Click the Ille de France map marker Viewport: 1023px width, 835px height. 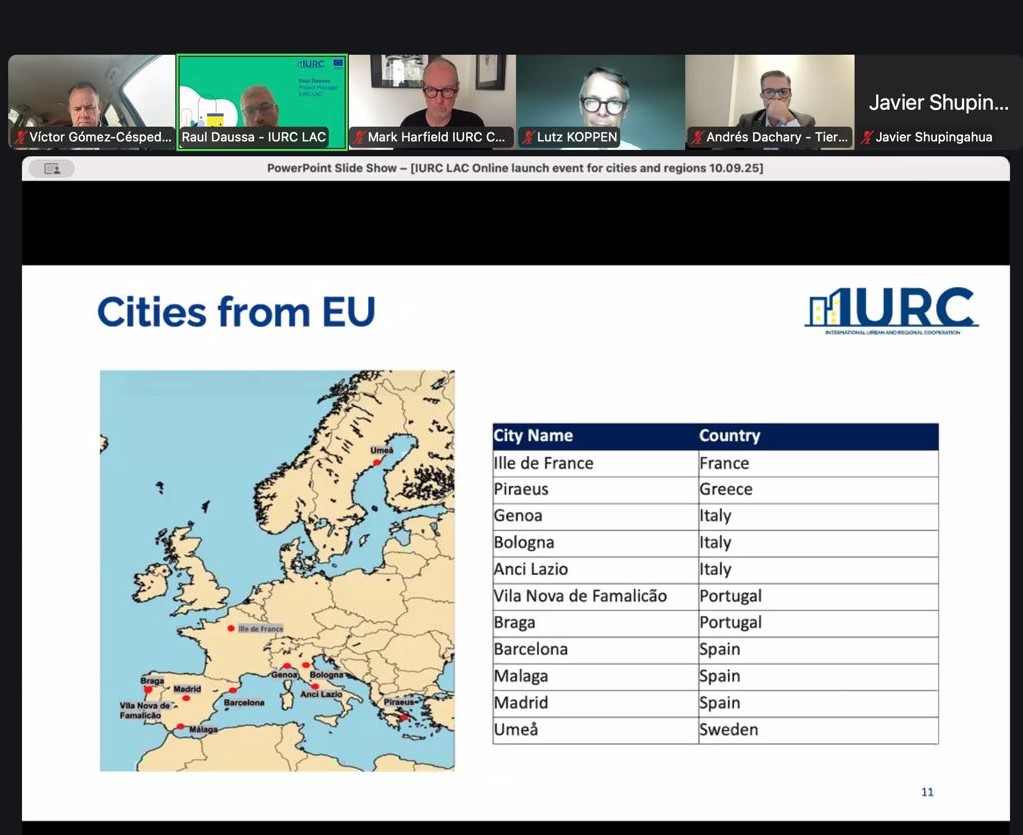click(232, 629)
